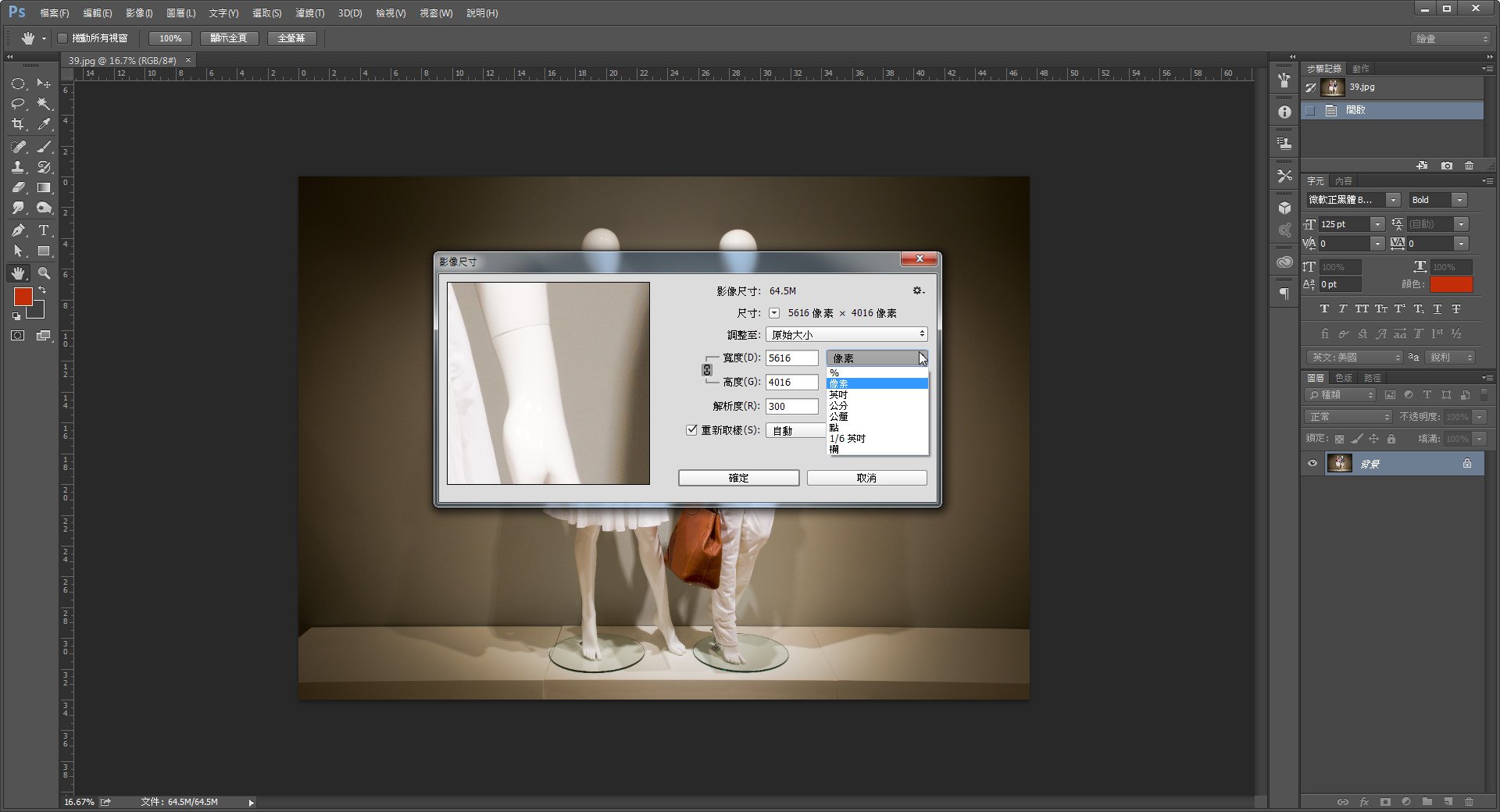Click the 100% zoom button
The width and height of the screenshot is (1500, 812).
(170, 38)
